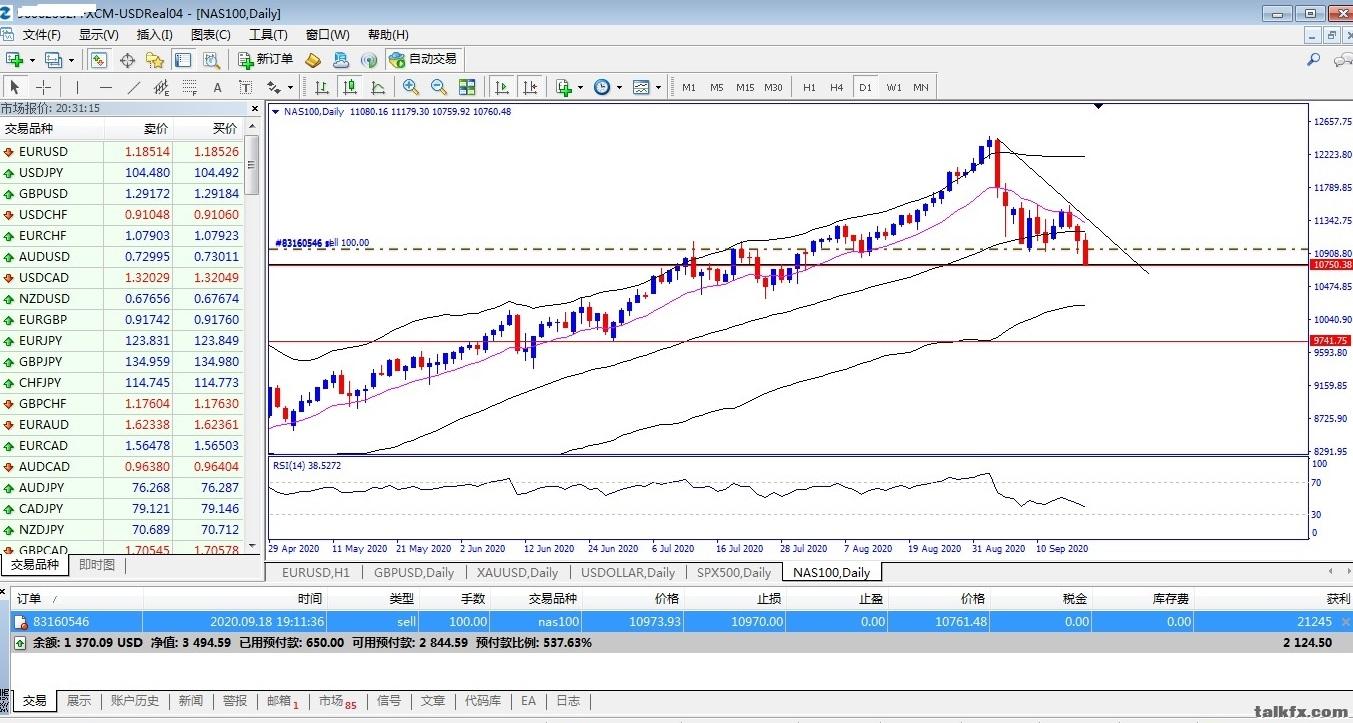Screen dimensions: 1353x723
Task: Select the Fibonacci retracement tool
Action: (189, 87)
